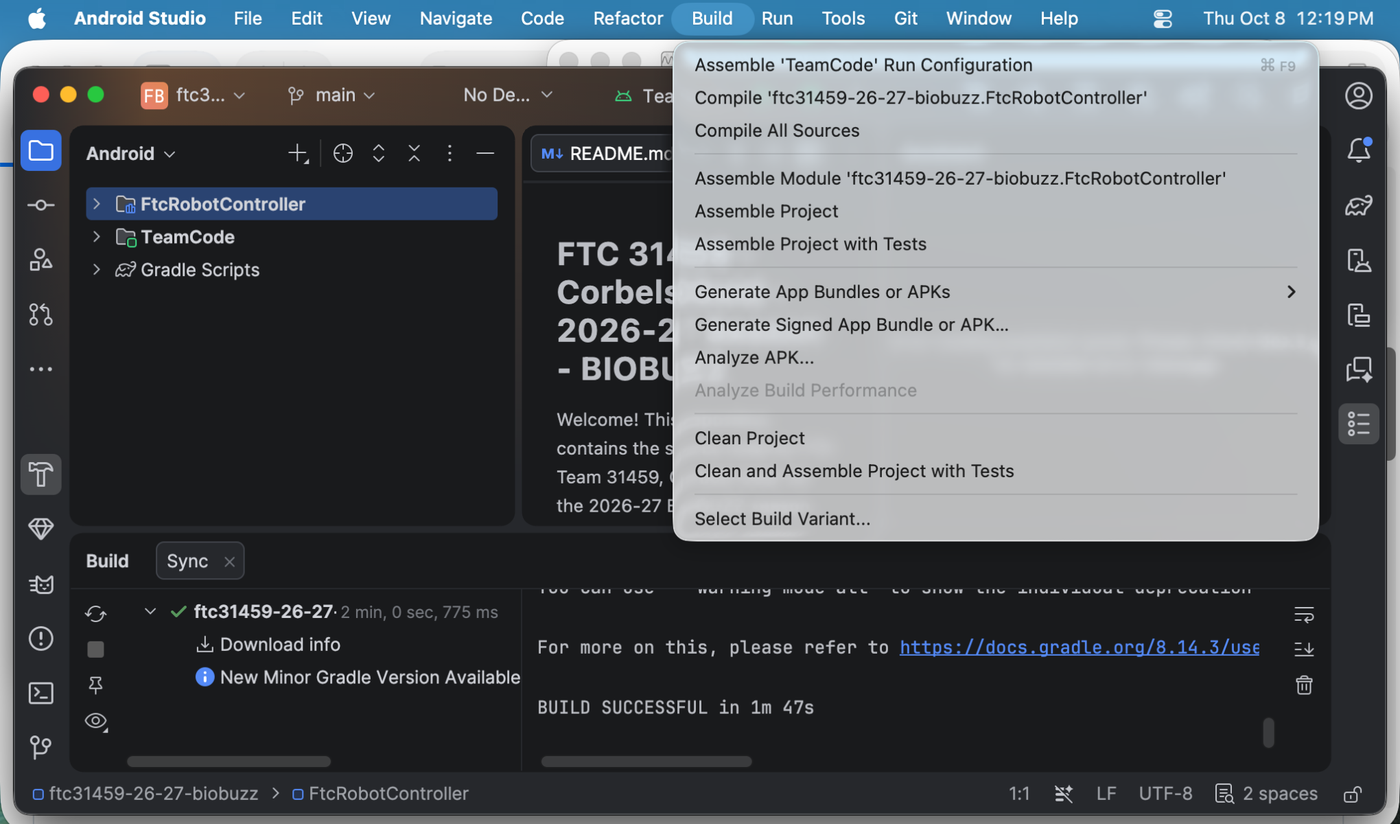Open the Terminal tool window icon
Image resolution: width=1400 pixels, height=824 pixels.
(x=41, y=693)
